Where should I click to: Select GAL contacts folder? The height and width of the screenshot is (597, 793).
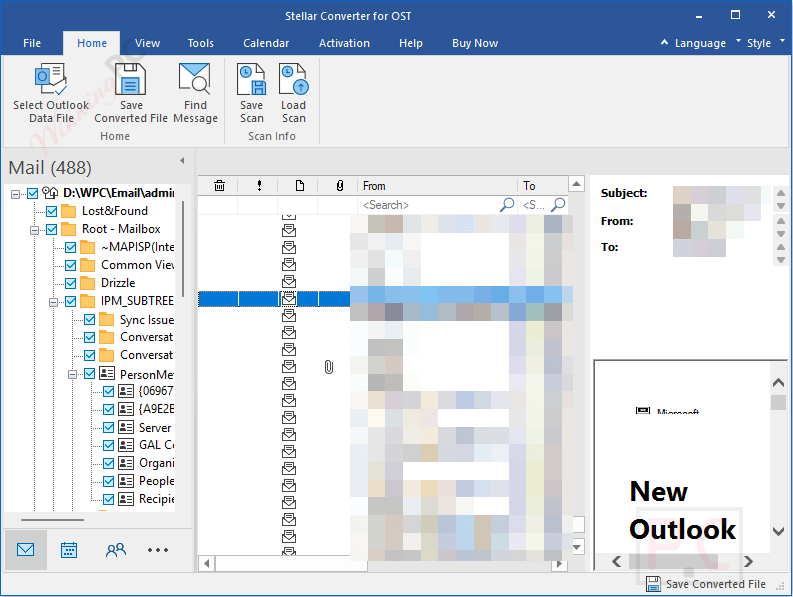pos(156,445)
